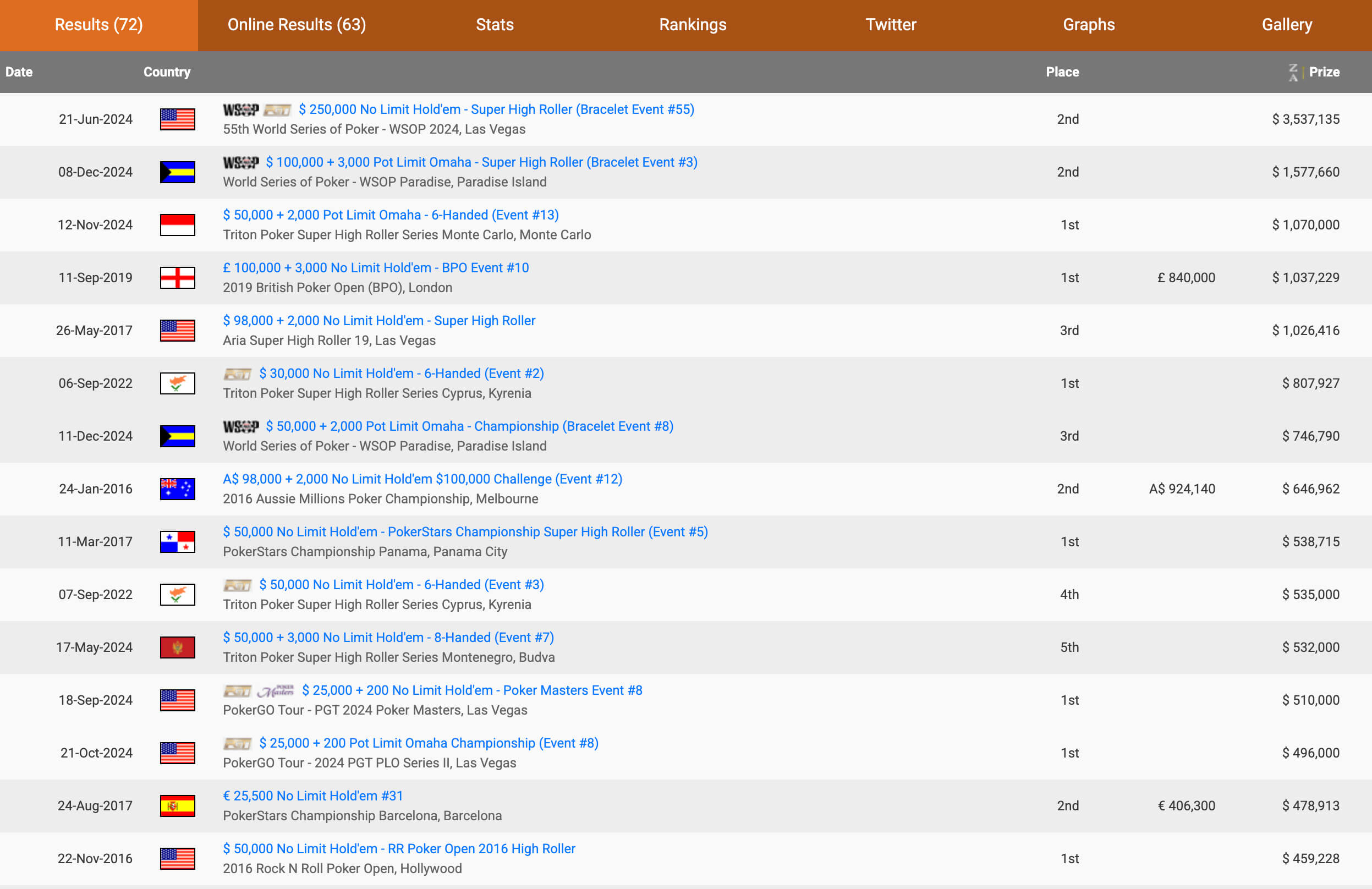The image size is (1372, 889).
Task: Click the Australia flag for 24-Jan-2016 result
Action: pos(177,489)
